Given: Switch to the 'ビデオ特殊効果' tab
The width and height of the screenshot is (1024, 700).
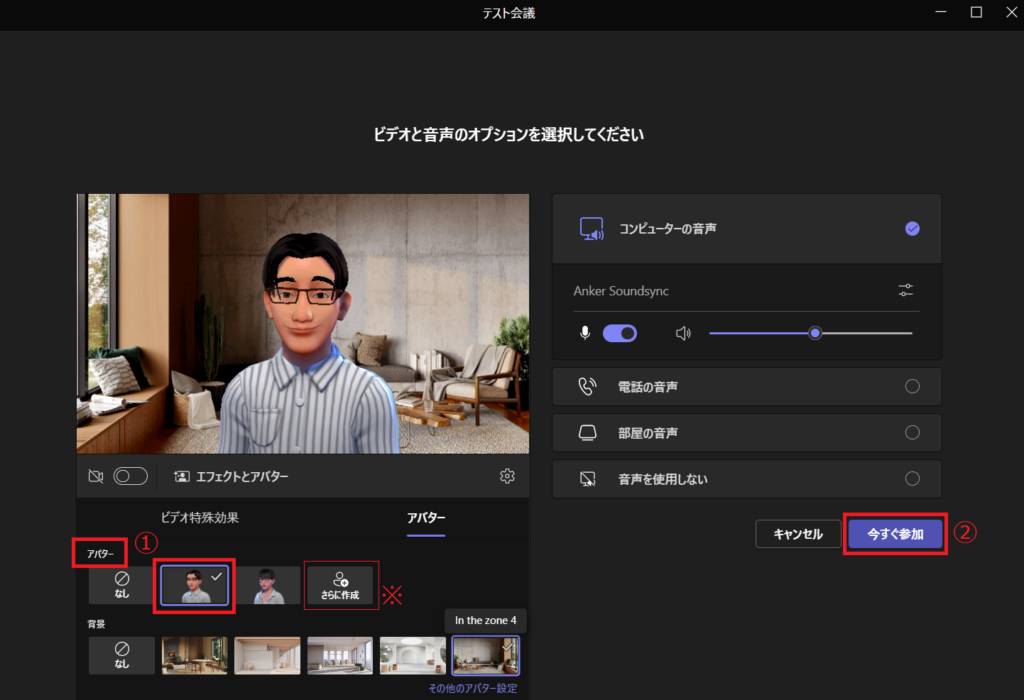Looking at the screenshot, I should [x=200, y=518].
